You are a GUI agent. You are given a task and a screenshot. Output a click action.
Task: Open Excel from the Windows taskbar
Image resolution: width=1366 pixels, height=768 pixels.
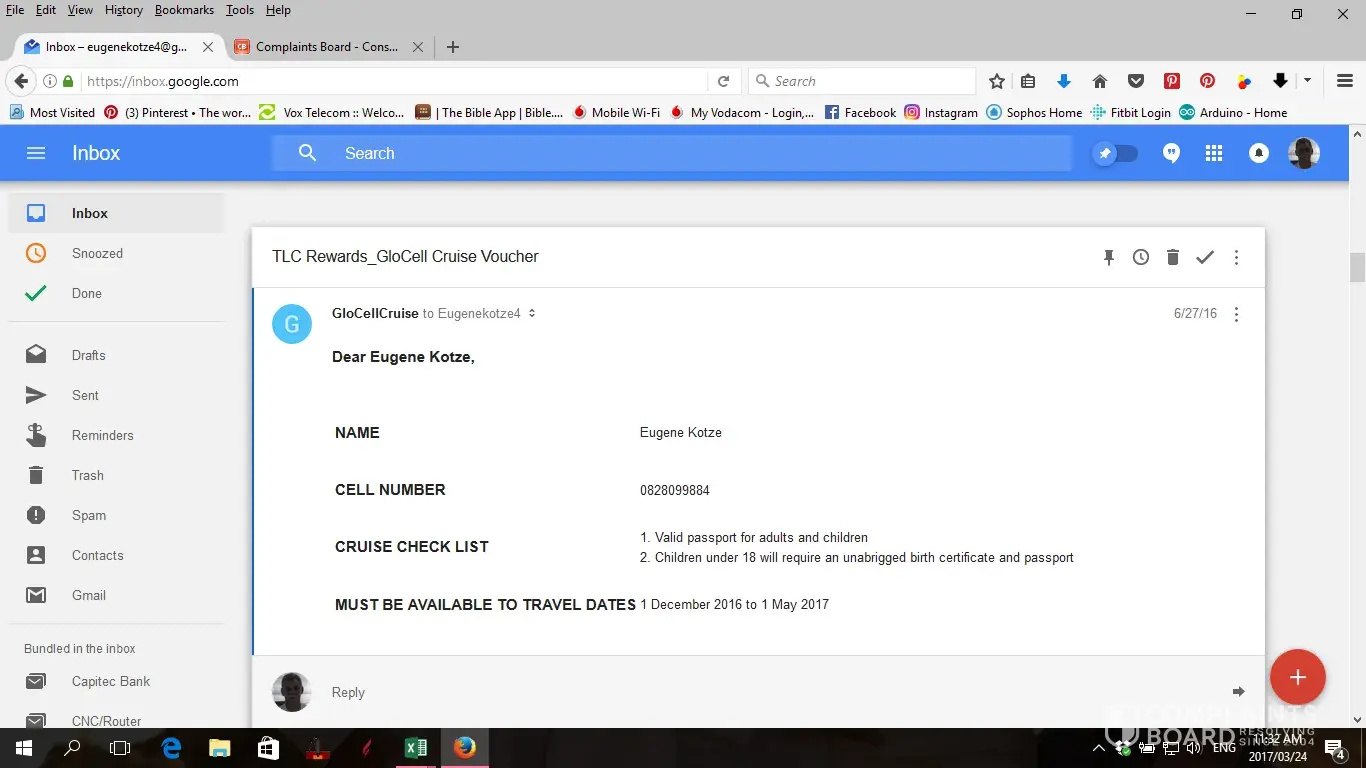416,748
